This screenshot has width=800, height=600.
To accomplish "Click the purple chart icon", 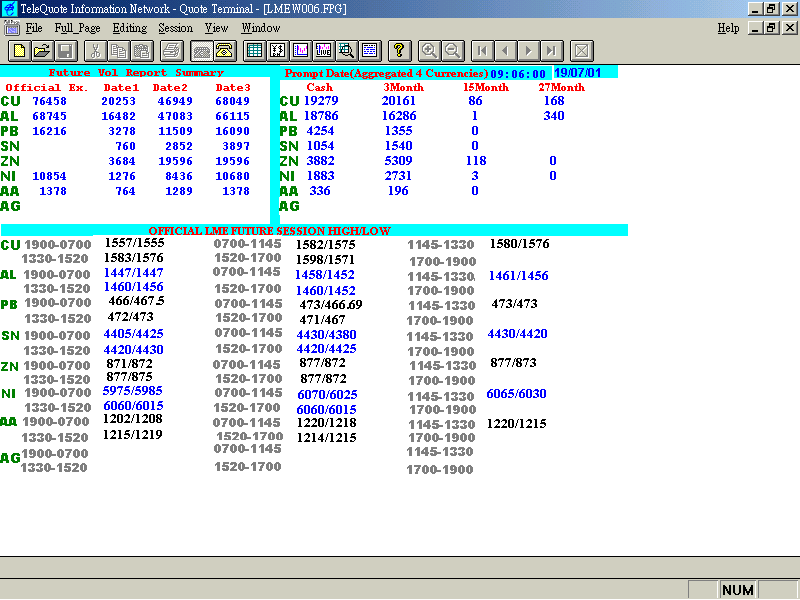I will (301, 51).
